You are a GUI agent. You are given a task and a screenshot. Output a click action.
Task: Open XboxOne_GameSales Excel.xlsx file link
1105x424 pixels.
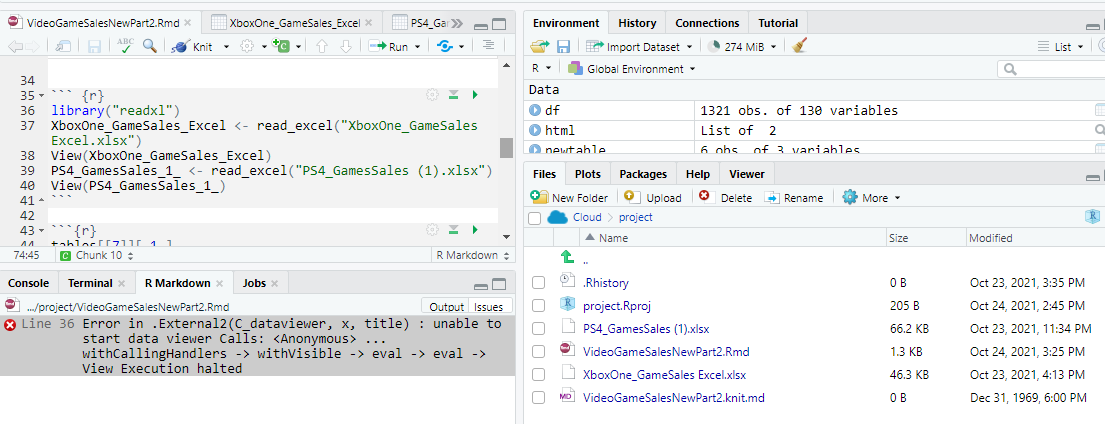pos(665,374)
